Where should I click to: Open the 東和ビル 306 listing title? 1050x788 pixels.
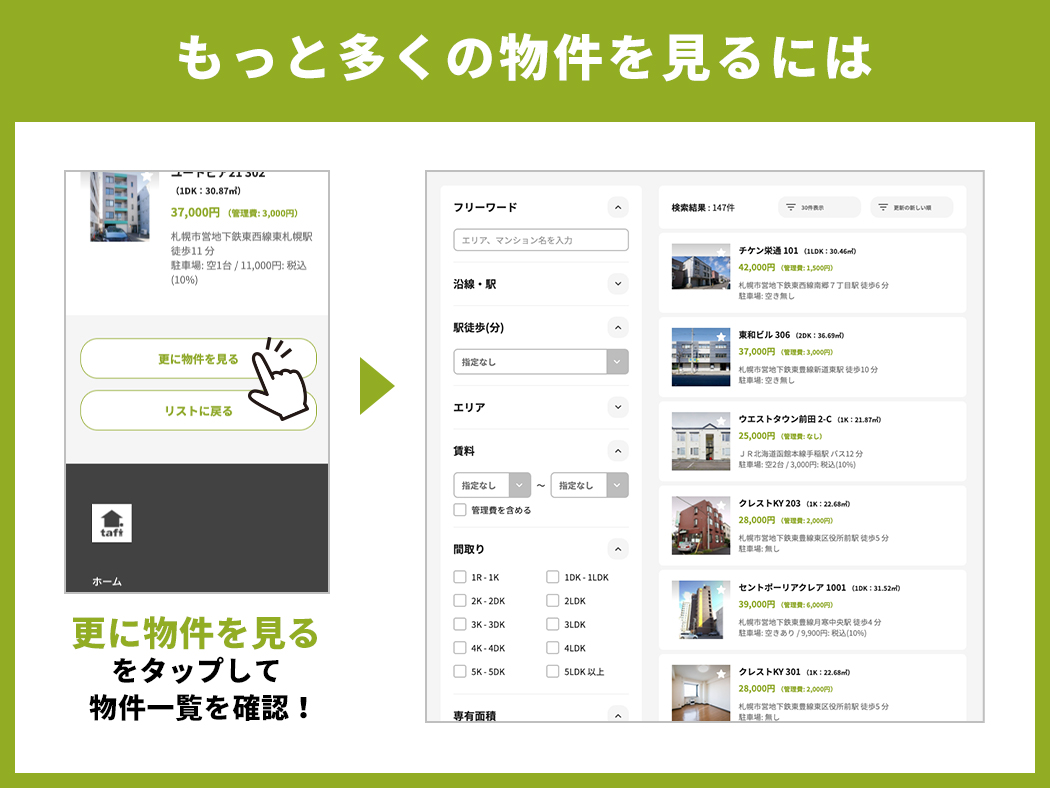pyautogui.click(x=764, y=335)
